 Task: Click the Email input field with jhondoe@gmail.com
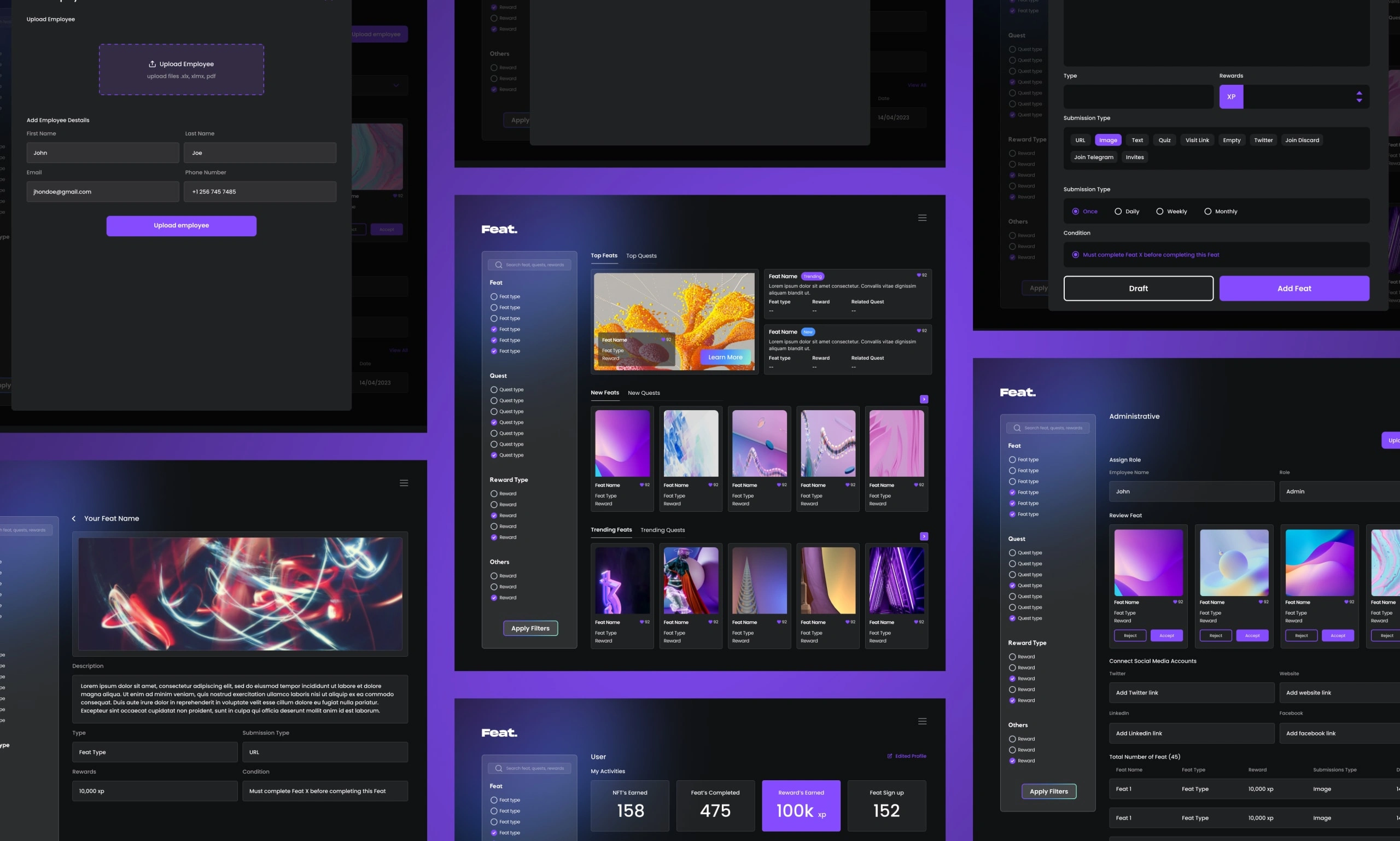click(103, 191)
